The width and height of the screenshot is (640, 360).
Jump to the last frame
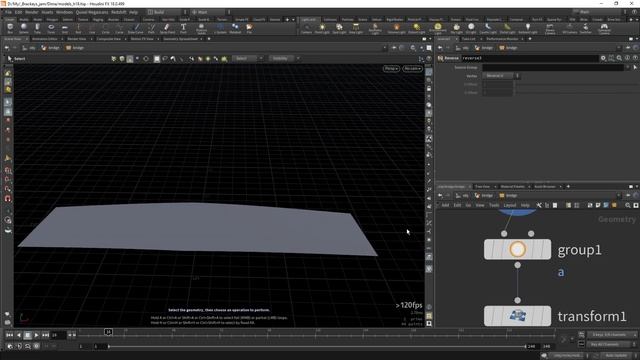pos(45,335)
